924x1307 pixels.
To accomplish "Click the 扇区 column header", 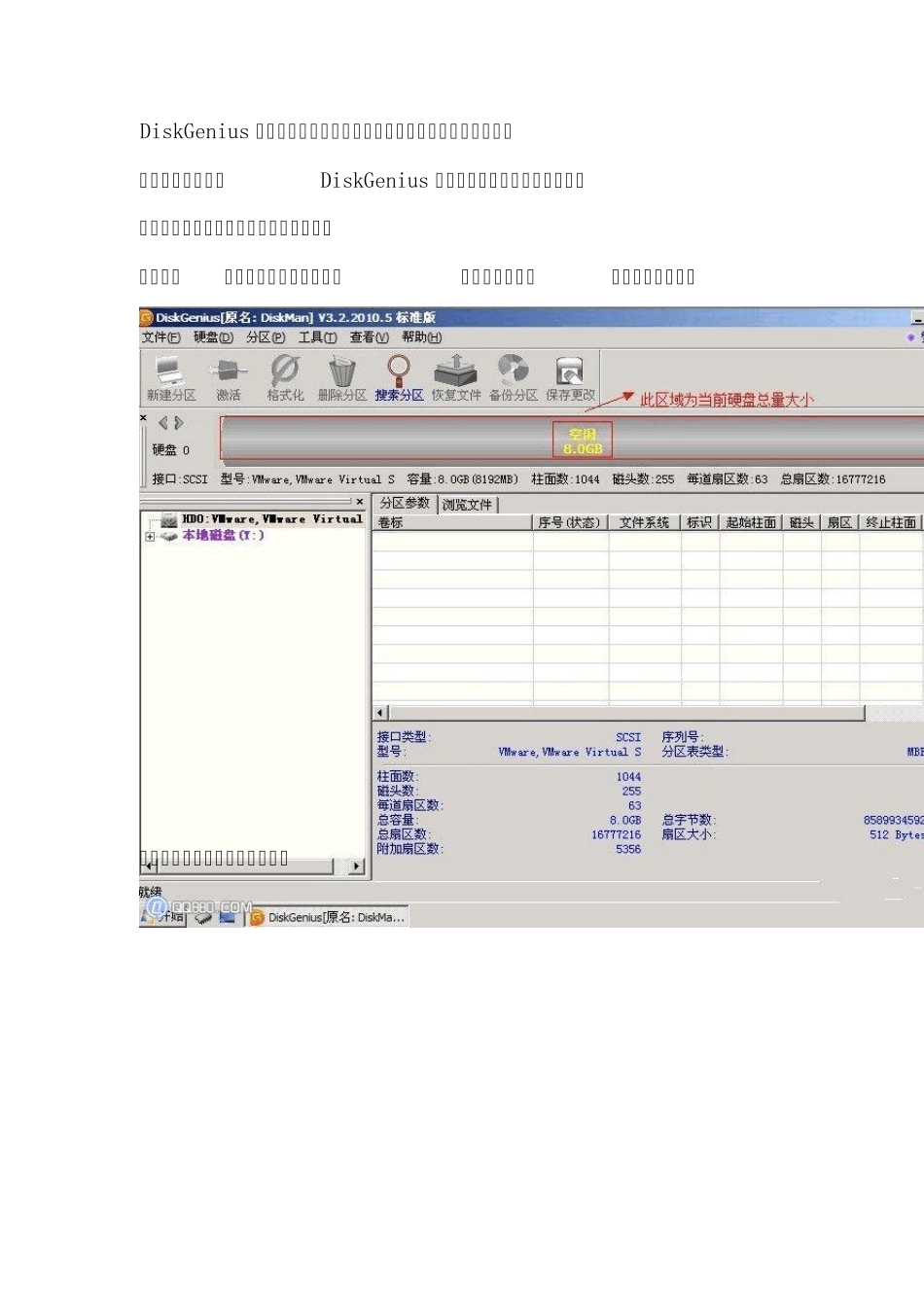I will 839,522.
